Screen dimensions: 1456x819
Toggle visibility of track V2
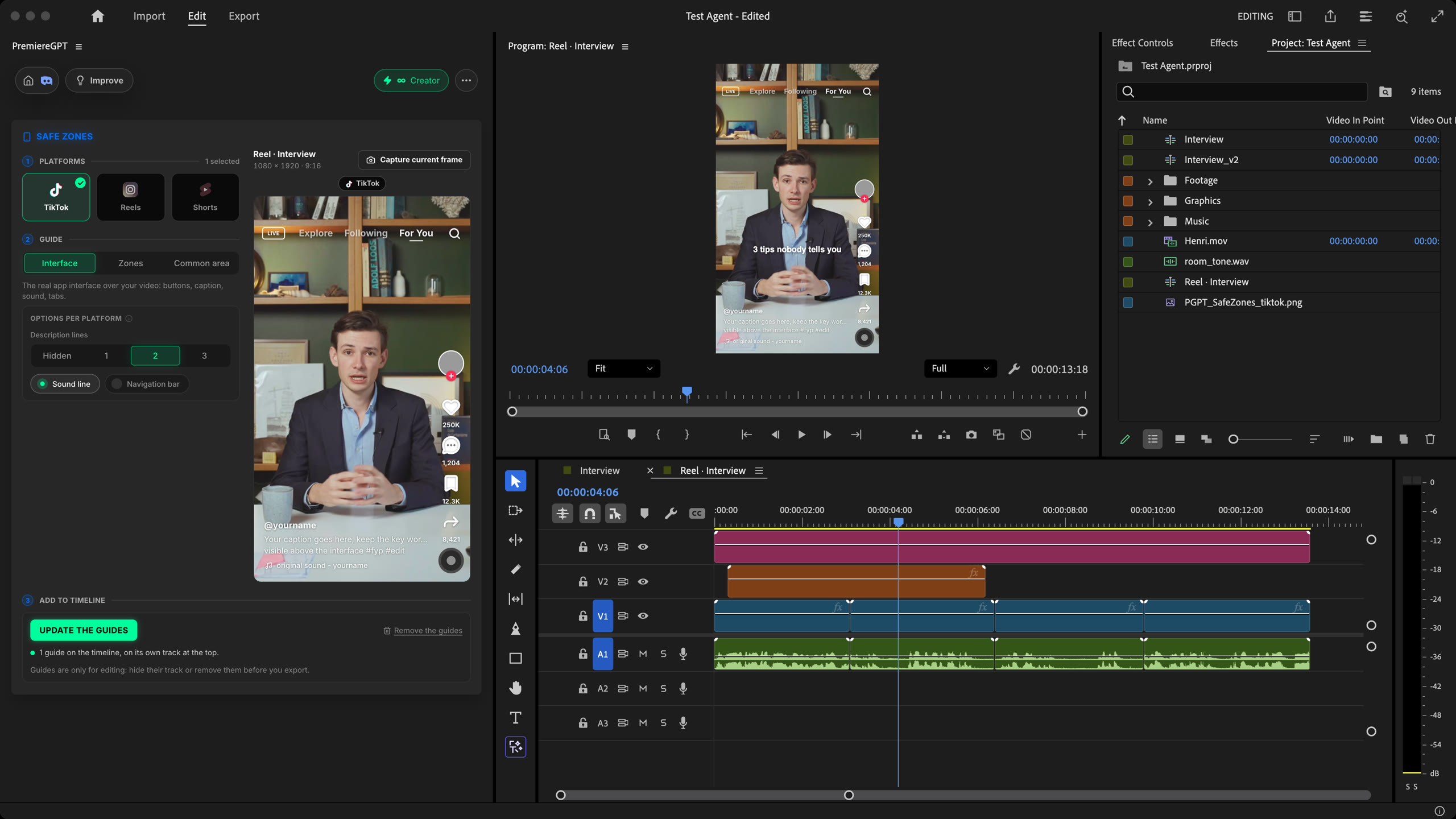pyautogui.click(x=643, y=581)
